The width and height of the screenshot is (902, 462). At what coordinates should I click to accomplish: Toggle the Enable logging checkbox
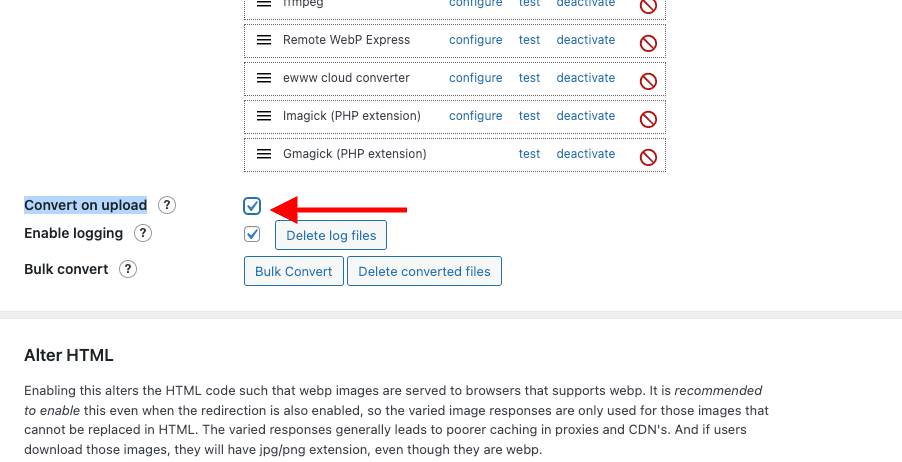(x=252, y=234)
